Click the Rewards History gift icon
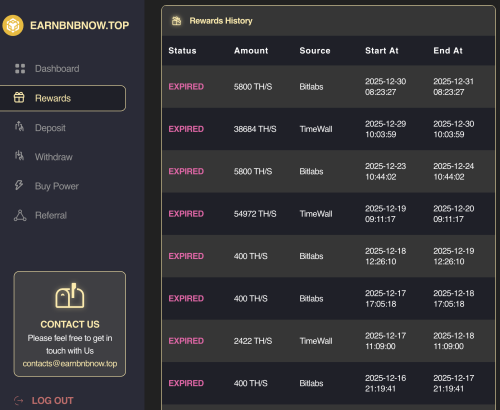This screenshot has height=410, width=500. tap(176, 21)
